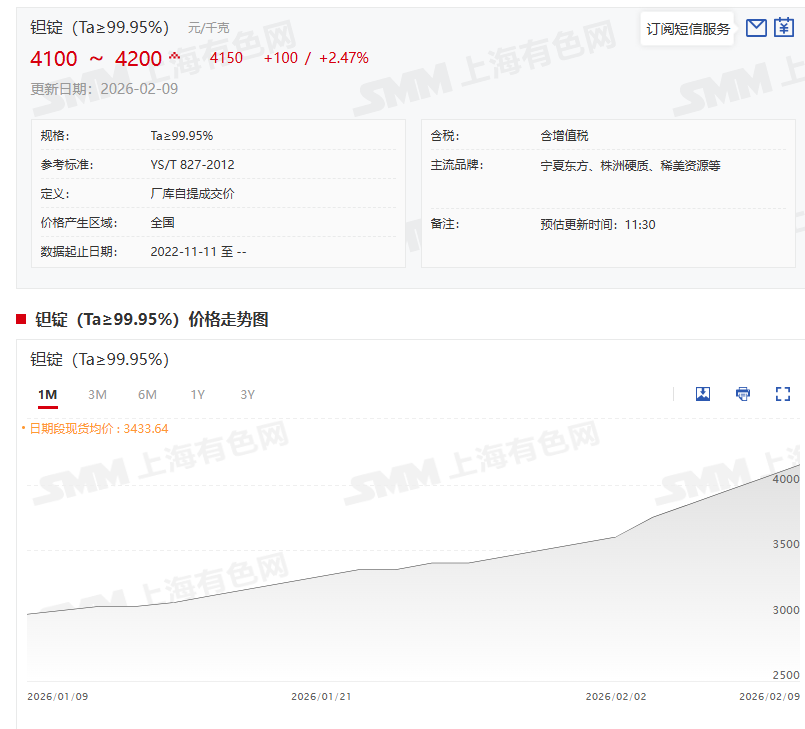Click the red square beside 价格走势图 heading

(21, 319)
